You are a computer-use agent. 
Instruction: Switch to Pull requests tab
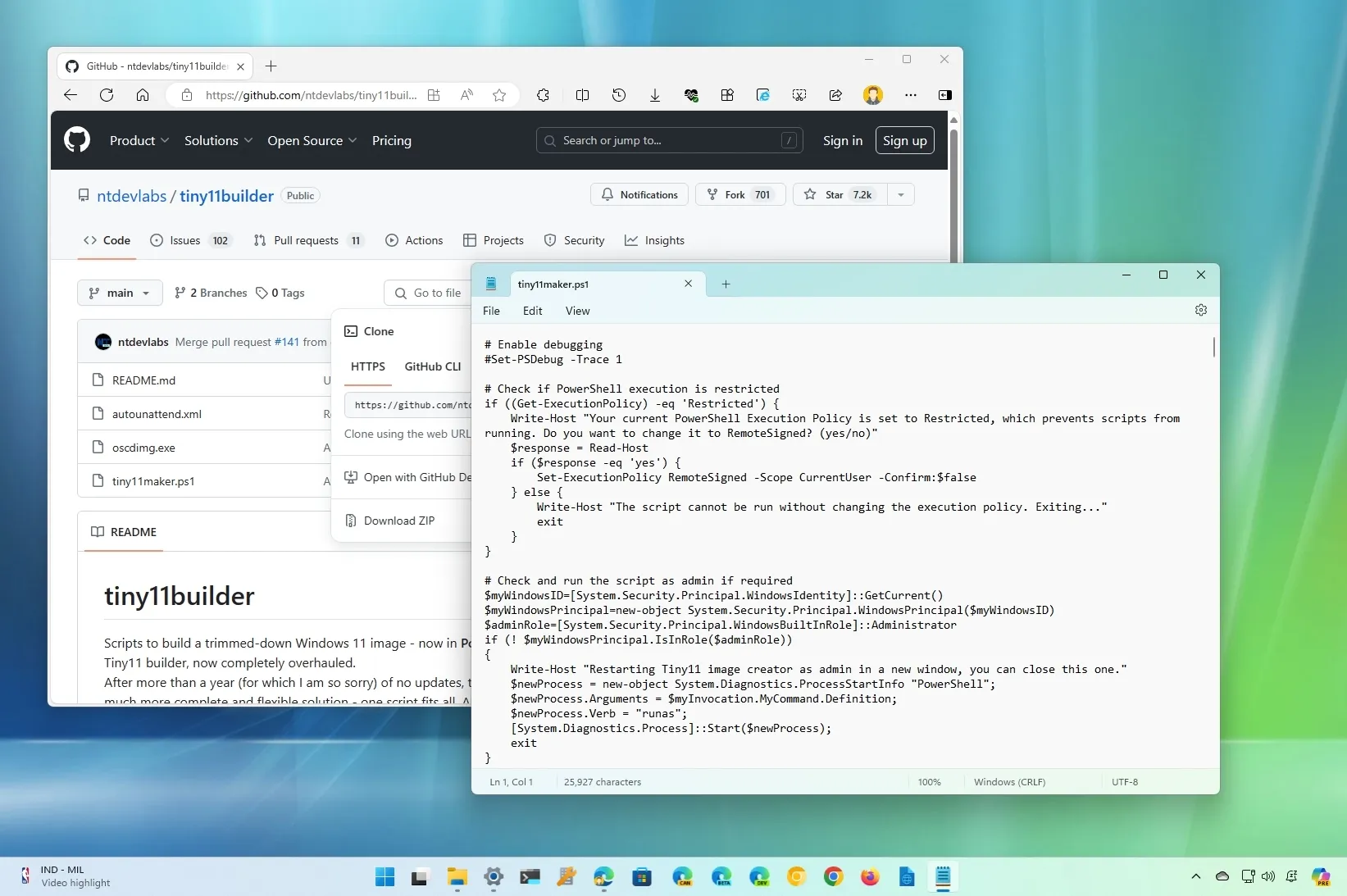(x=308, y=240)
